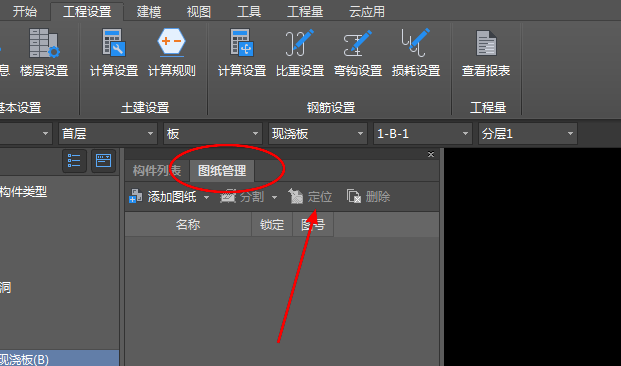
Task: Open 计算设置 under 土建设置 group
Action: 114,52
